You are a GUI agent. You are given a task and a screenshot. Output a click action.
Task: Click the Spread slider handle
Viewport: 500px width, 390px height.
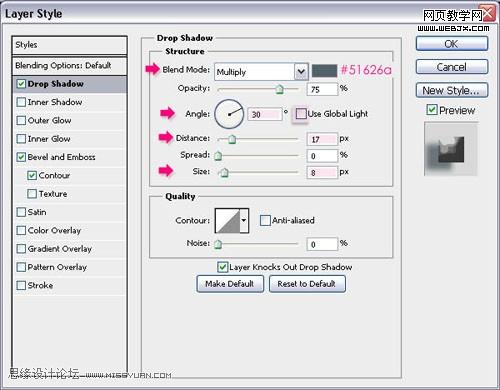218,156
